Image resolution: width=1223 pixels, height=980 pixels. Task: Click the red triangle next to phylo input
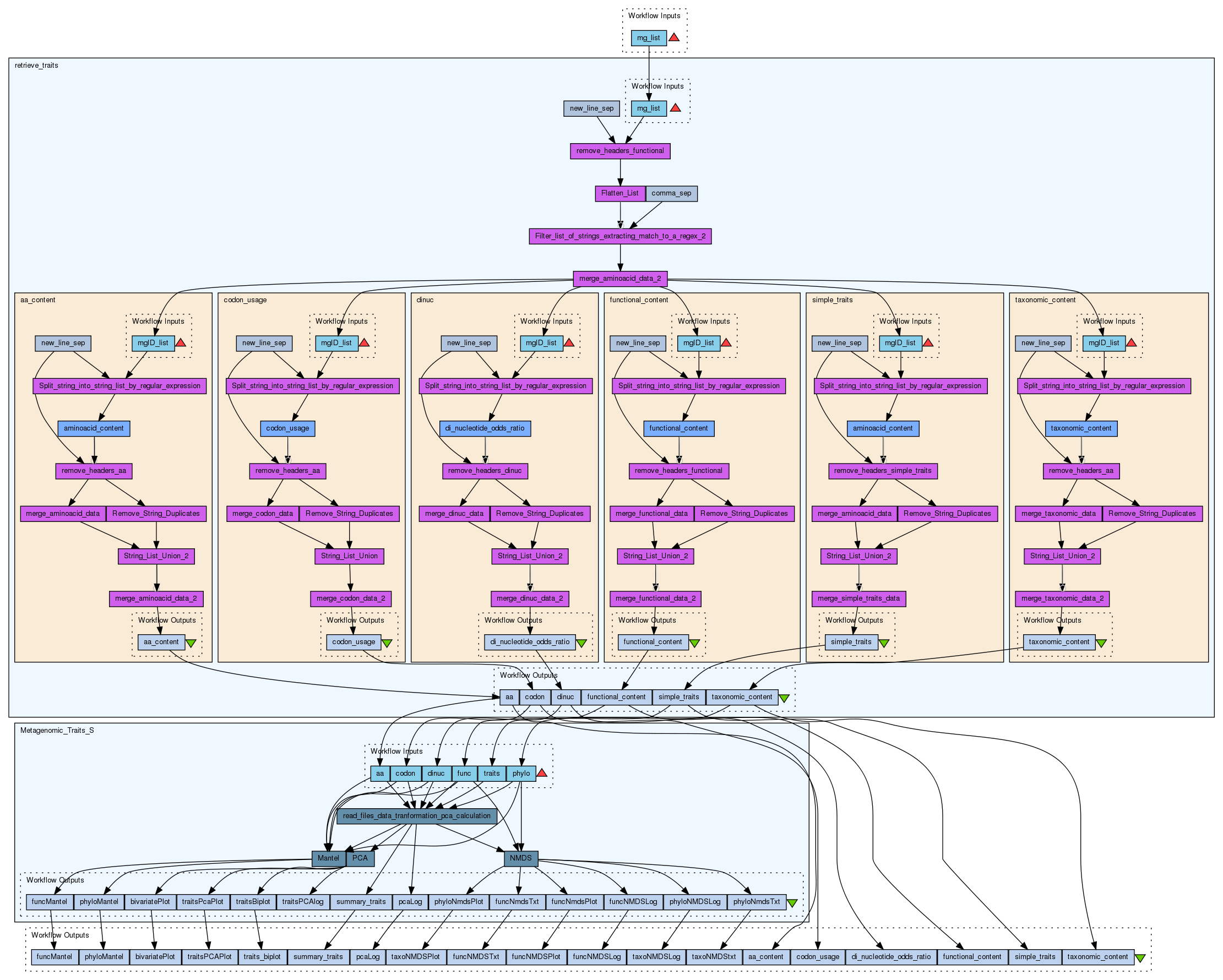click(x=542, y=772)
